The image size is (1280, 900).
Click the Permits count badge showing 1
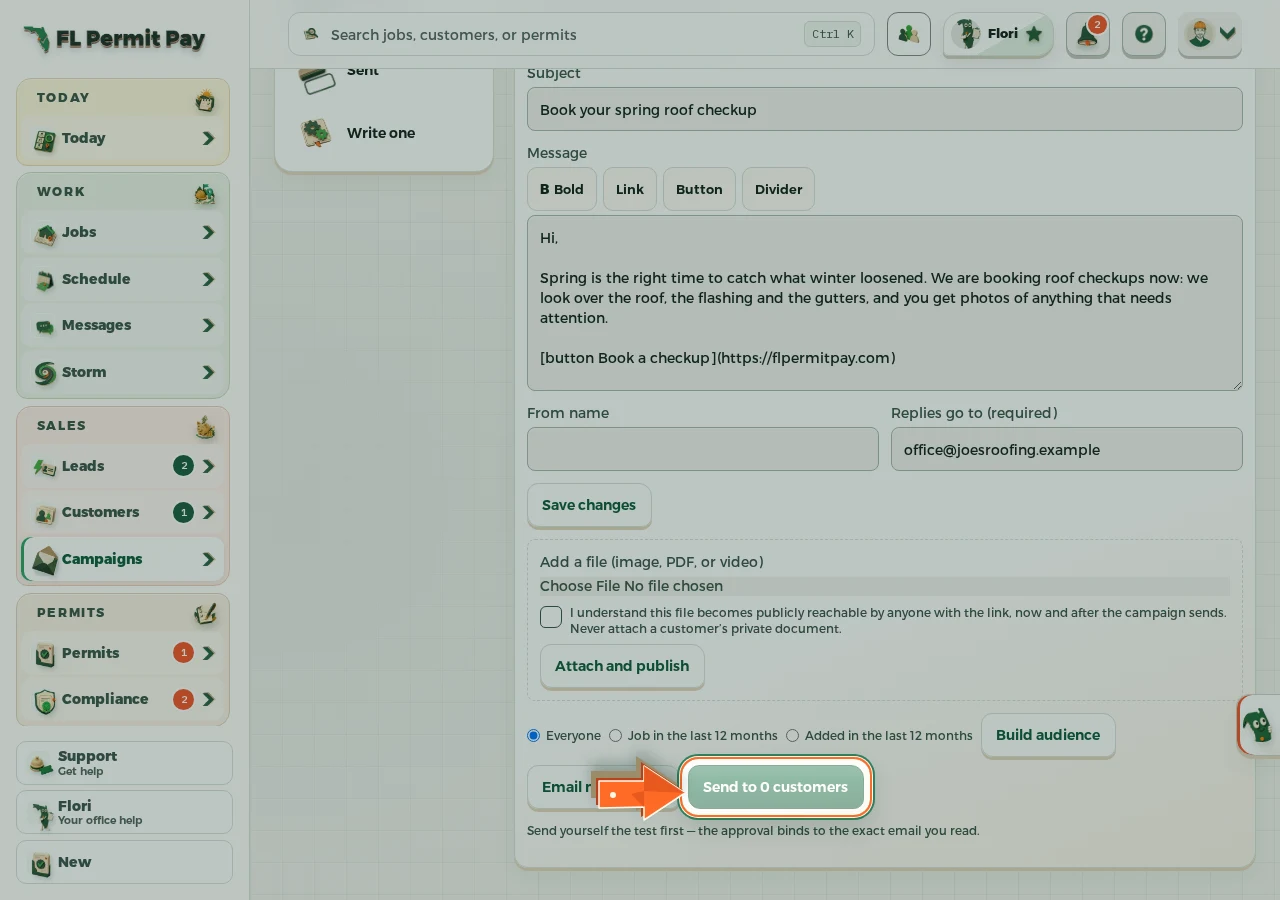coord(183,653)
